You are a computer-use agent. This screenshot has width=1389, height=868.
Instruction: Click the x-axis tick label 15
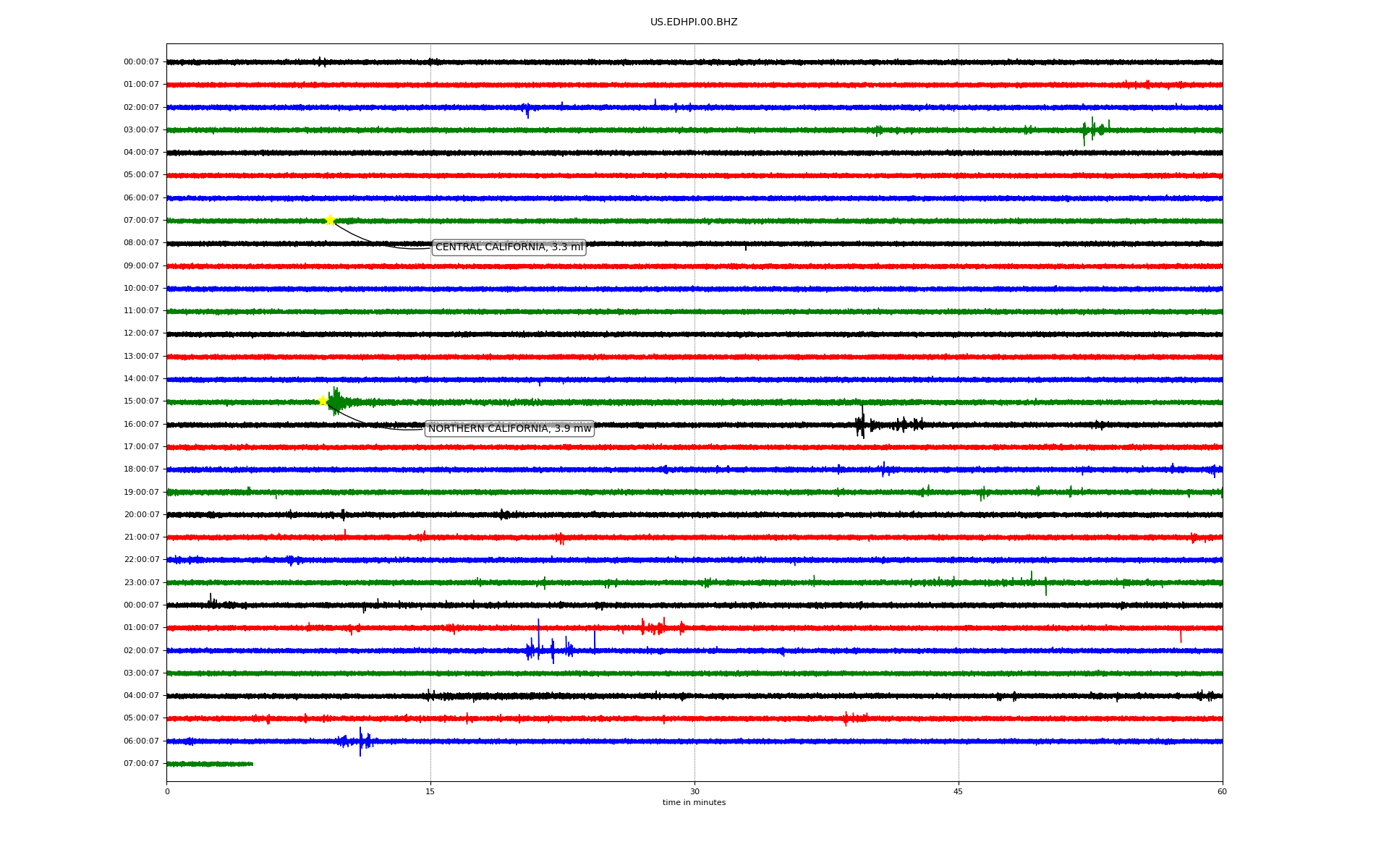430,791
